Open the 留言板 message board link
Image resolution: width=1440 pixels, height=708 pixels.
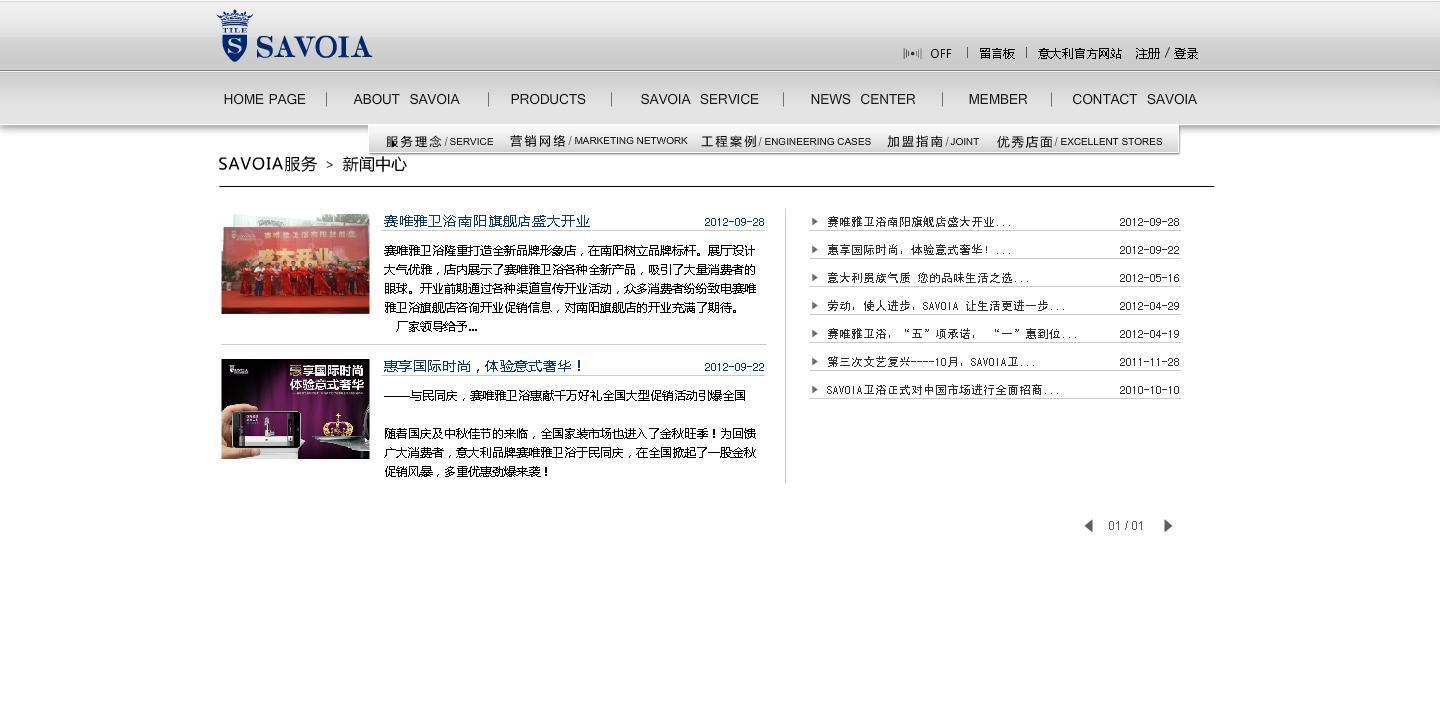click(996, 54)
